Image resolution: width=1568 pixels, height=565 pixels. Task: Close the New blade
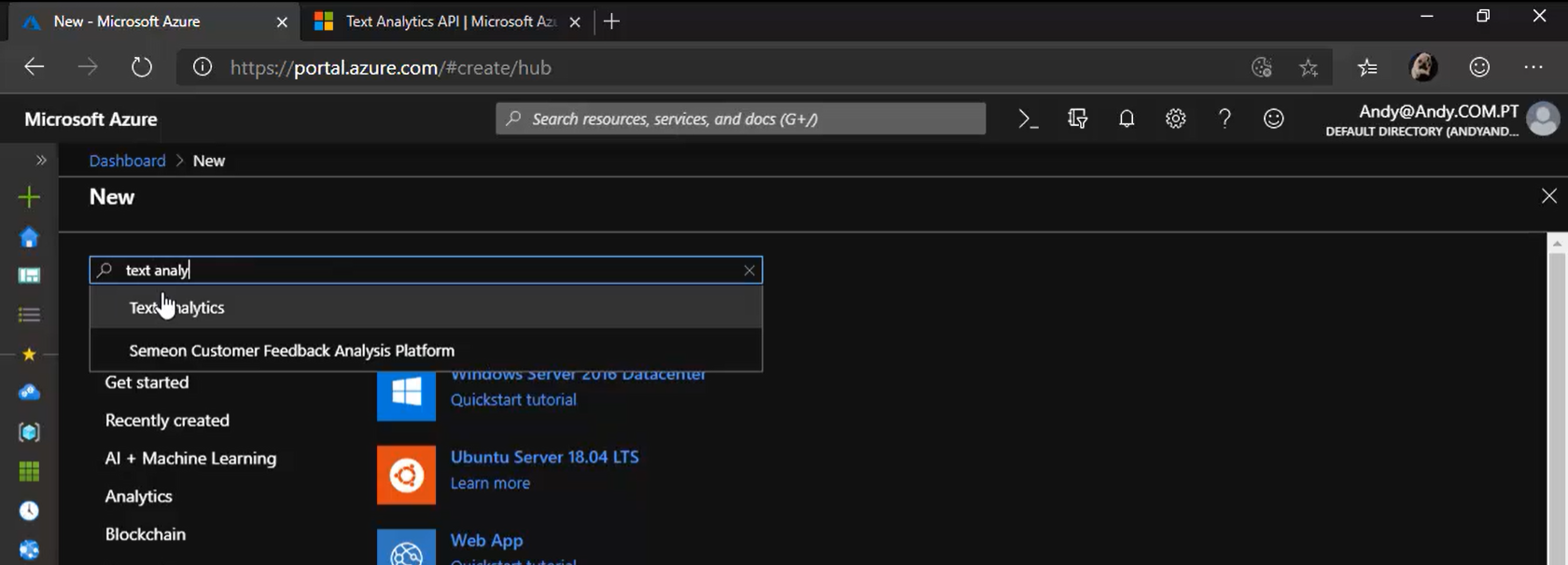point(1549,196)
